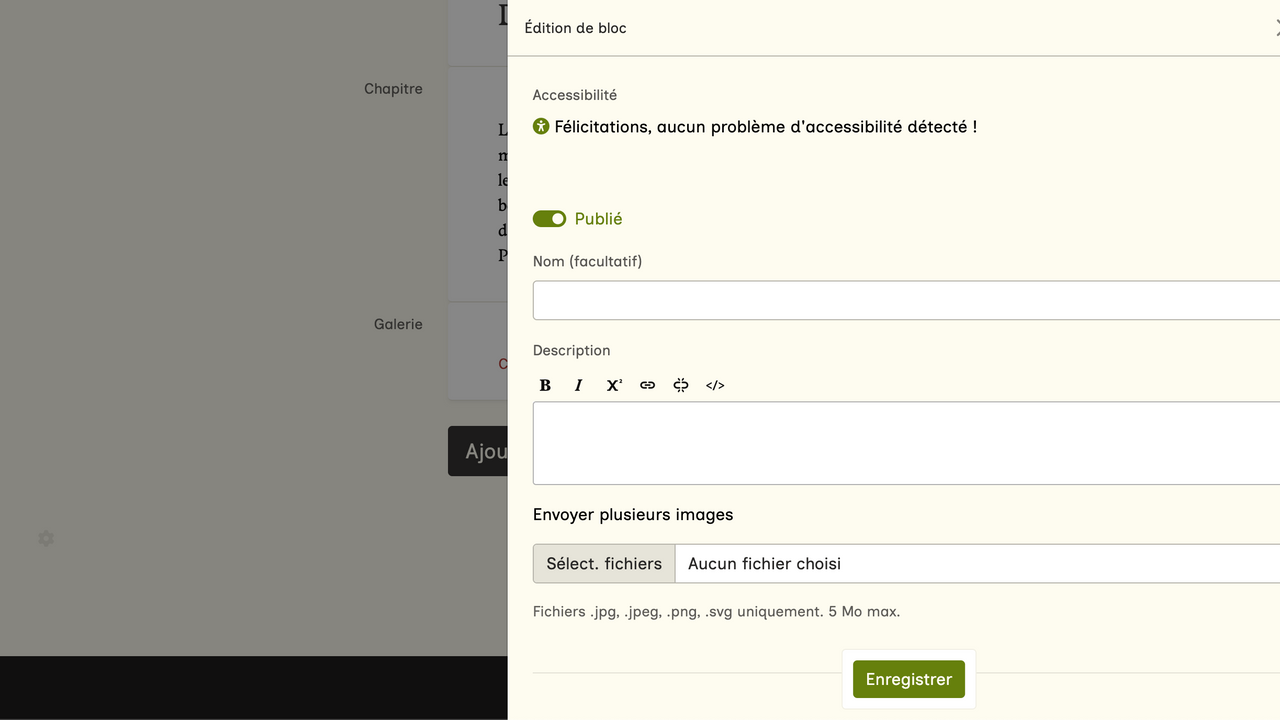The image size is (1280, 720).
Task: Open the HTML code view icon
Action: tap(715, 385)
